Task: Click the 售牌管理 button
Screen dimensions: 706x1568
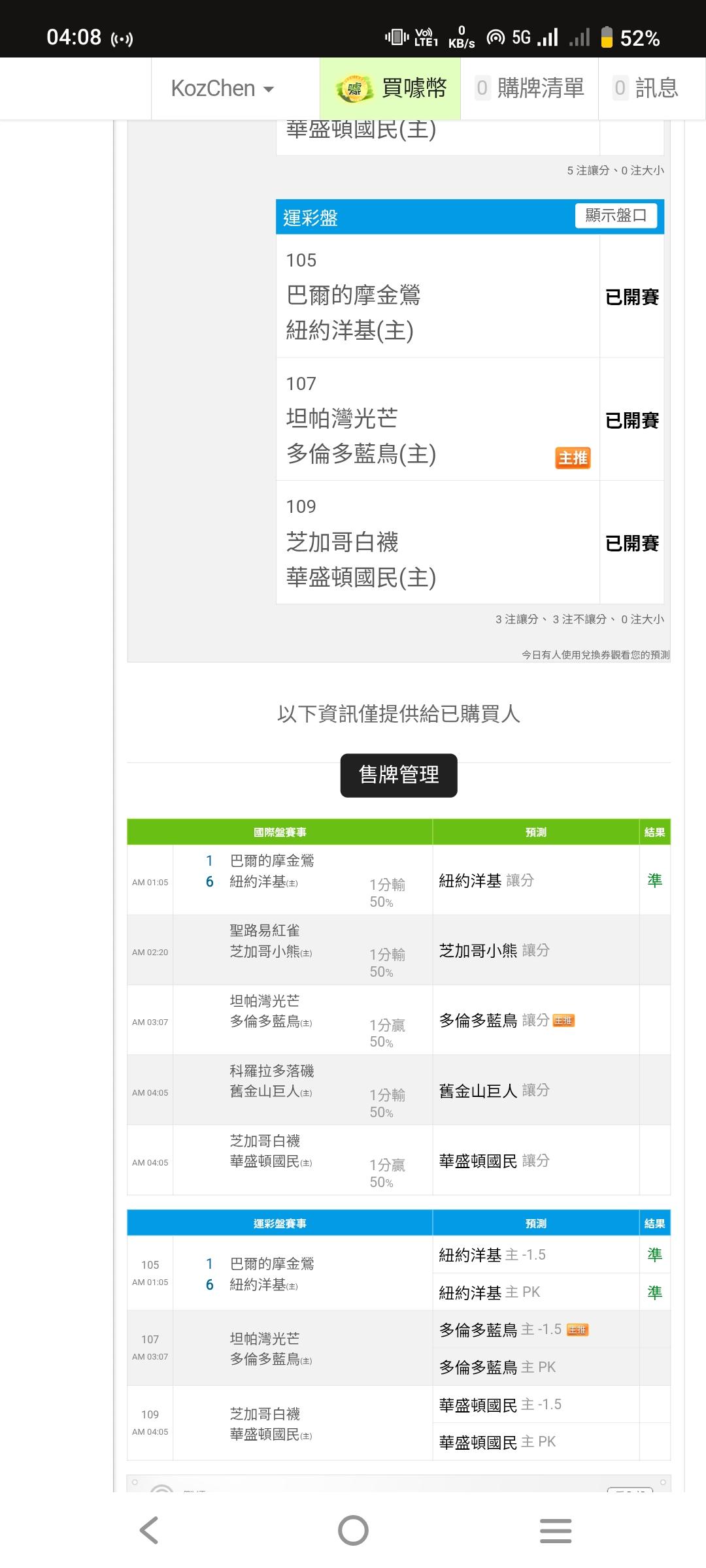Action: [x=399, y=775]
